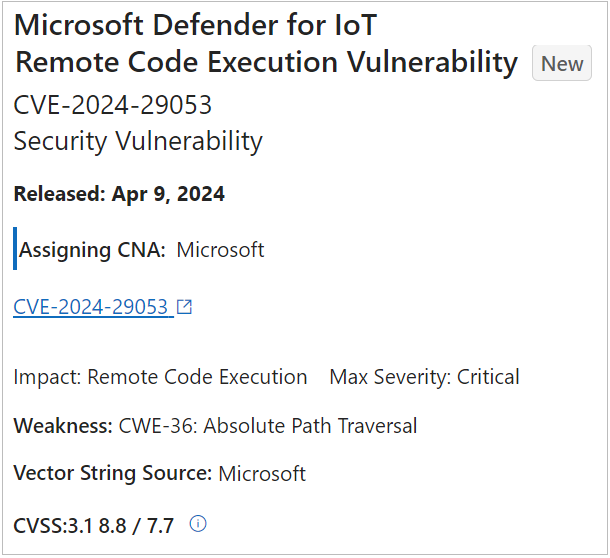Click the Remote Code Execution Vulnerability heading
610x558 pixels.
(266, 62)
